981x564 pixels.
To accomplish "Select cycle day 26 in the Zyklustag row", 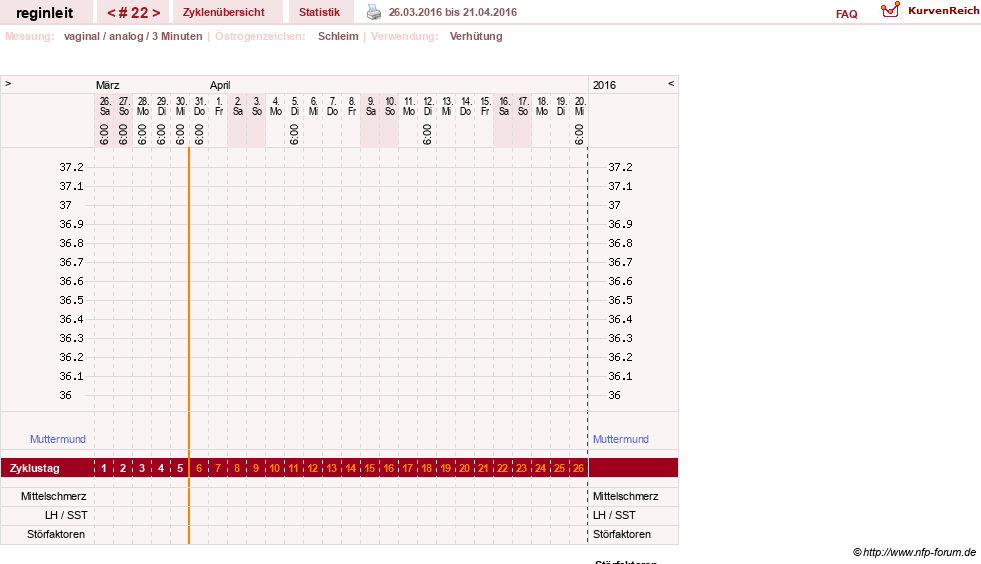I will pos(578,468).
